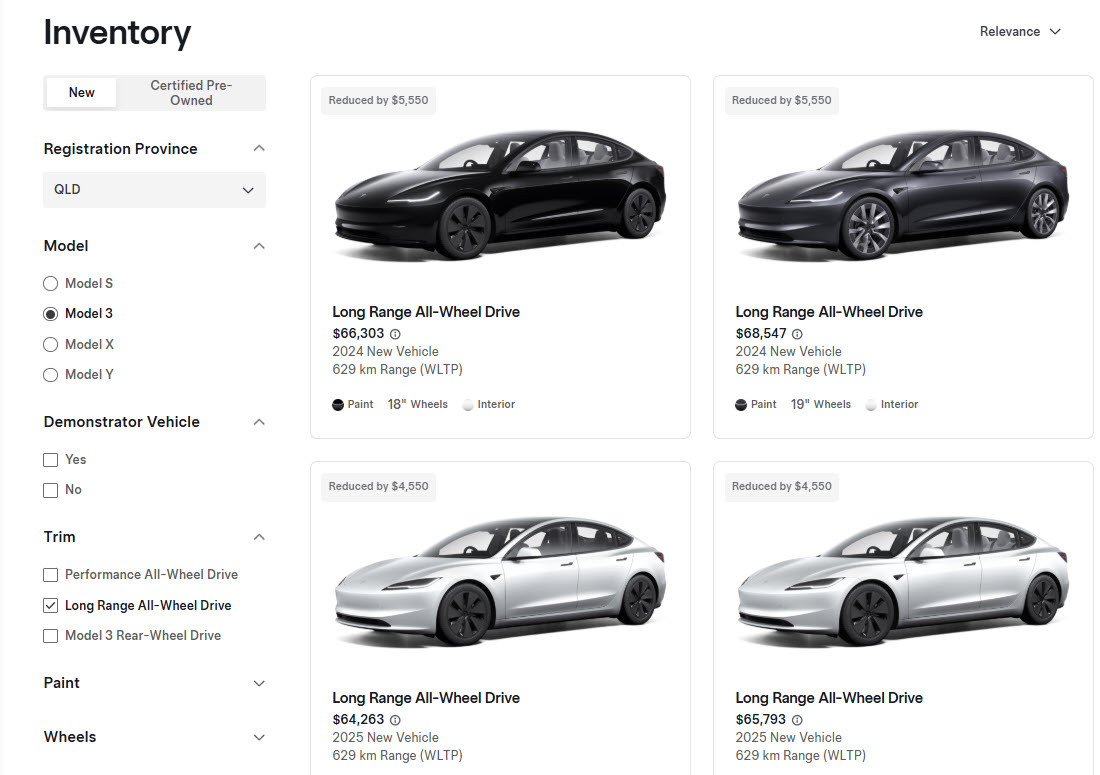Select the Model S radio button
The width and height of the screenshot is (1100, 775).
50,283
